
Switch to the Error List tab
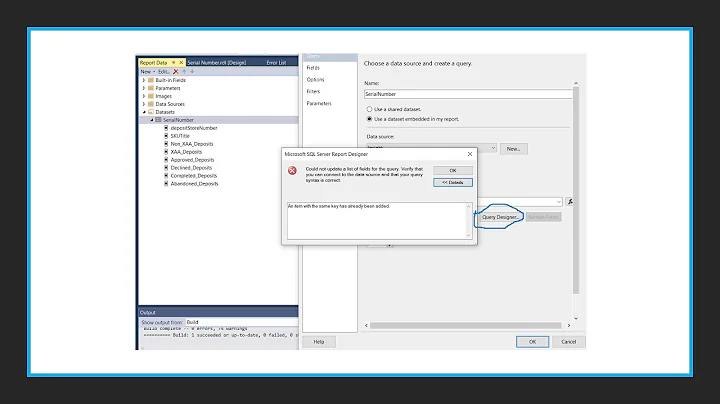[276, 62]
